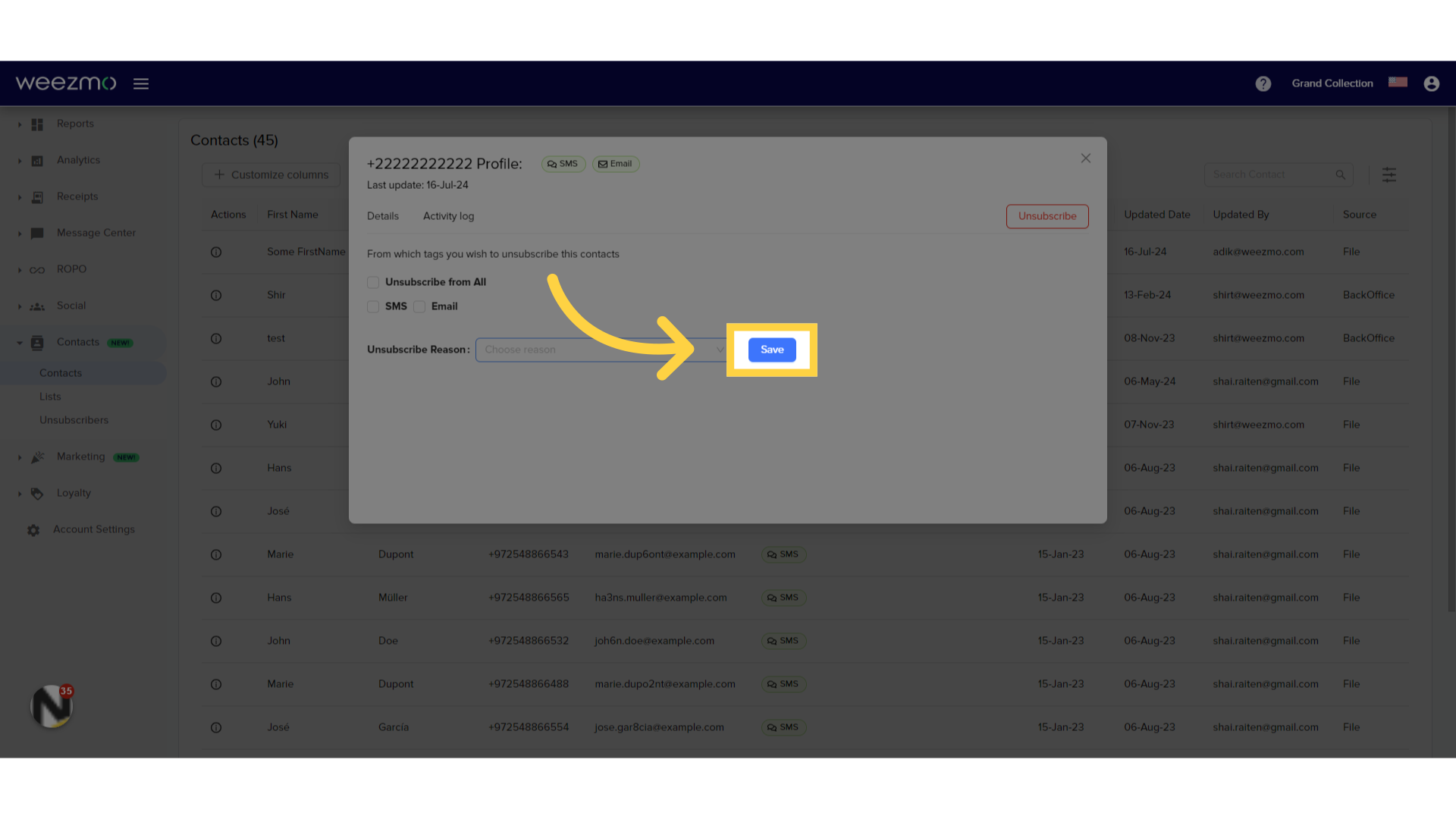Click the Marketing icon in sidebar
This screenshot has width=1456, height=819.
[x=37, y=457]
